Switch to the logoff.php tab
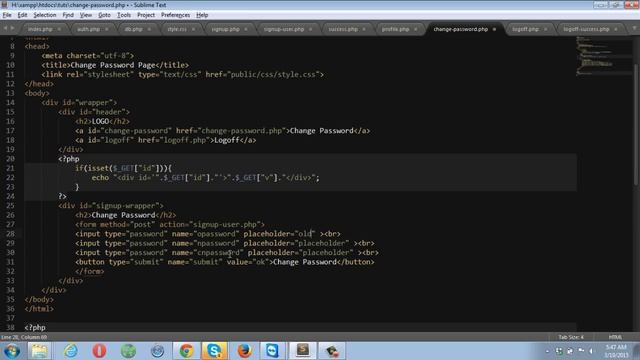 (525, 29)
